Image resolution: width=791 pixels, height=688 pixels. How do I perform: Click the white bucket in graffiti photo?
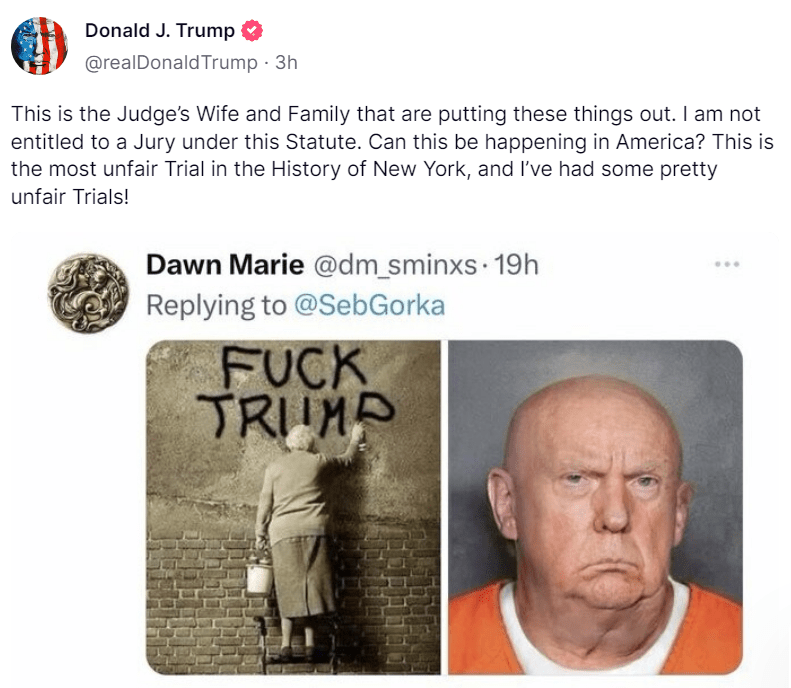click(260, 574)
